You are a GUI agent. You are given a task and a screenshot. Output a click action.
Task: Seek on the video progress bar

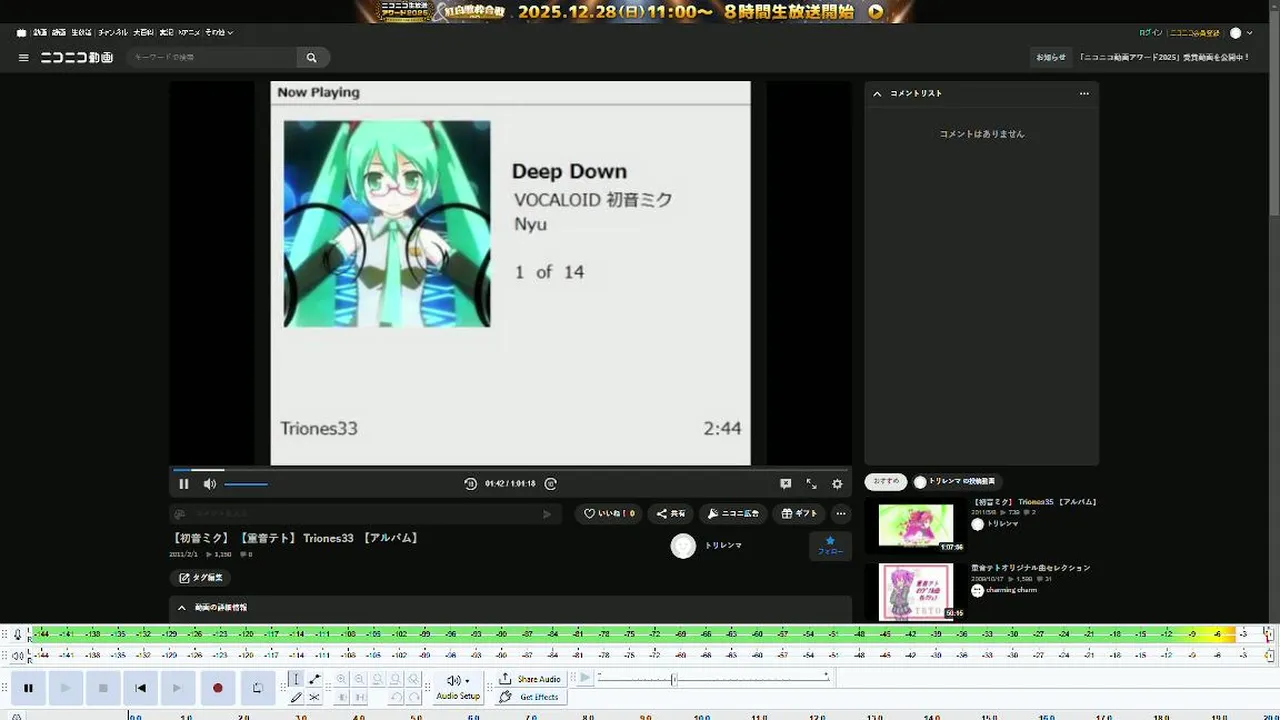point(510,469)
